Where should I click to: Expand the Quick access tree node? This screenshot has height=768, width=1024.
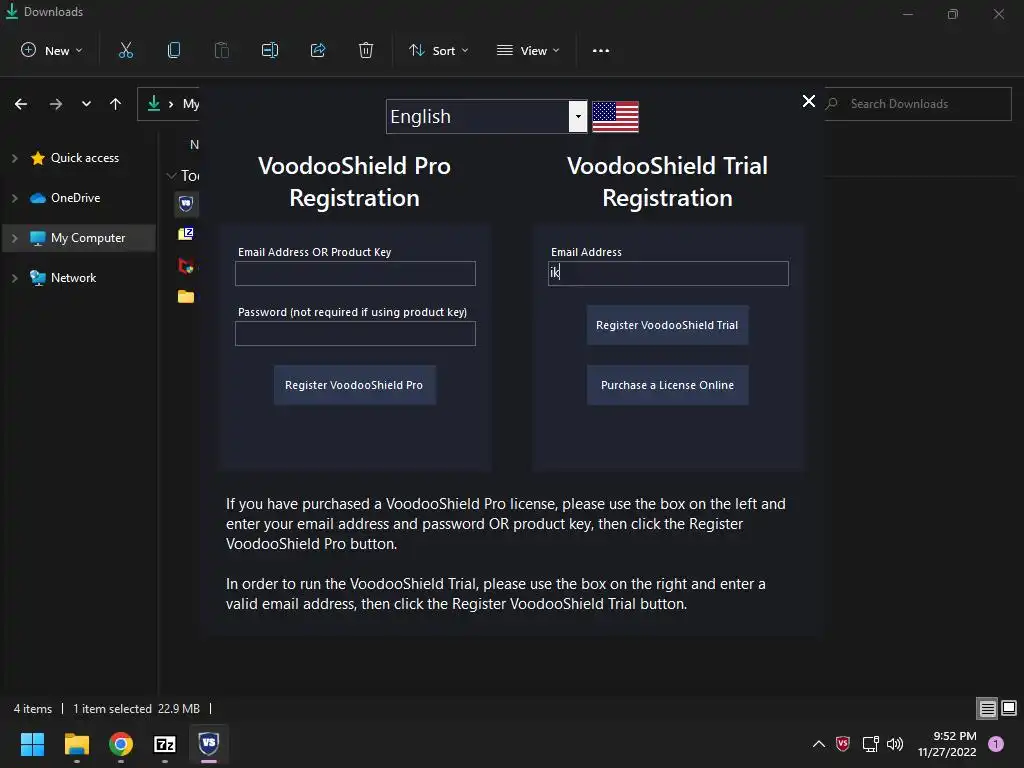tap(14, 158)
